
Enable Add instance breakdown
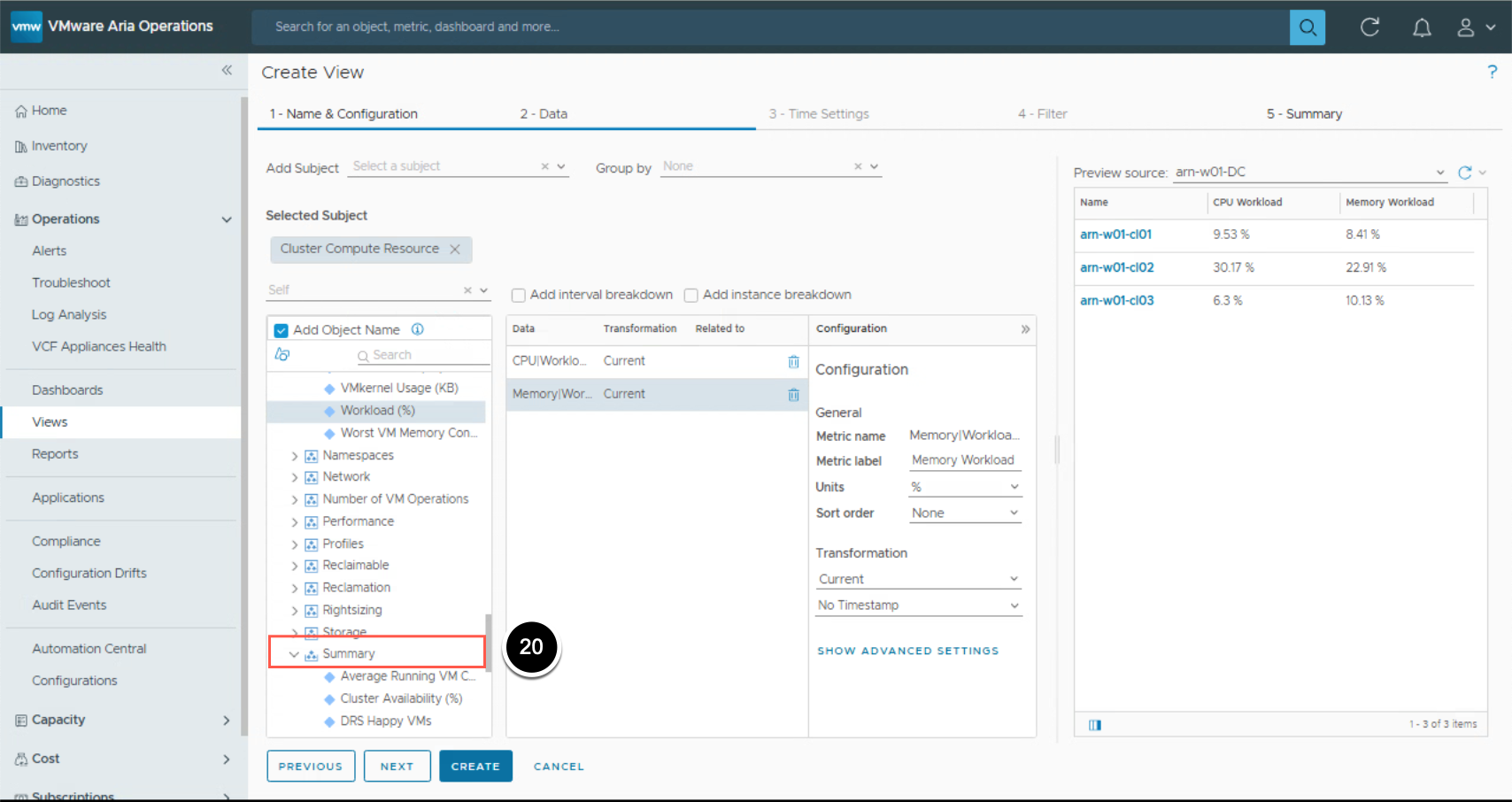coord(691,296)
